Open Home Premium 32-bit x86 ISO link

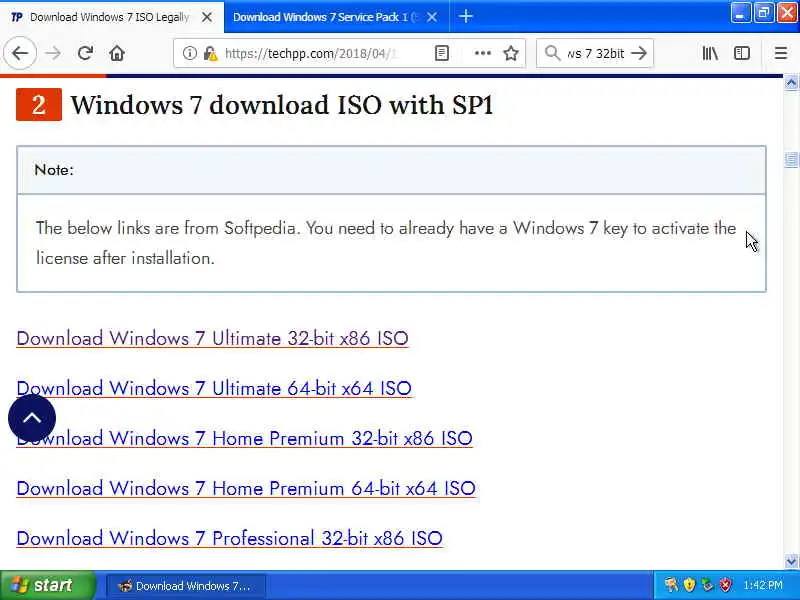tap(244, 438)
